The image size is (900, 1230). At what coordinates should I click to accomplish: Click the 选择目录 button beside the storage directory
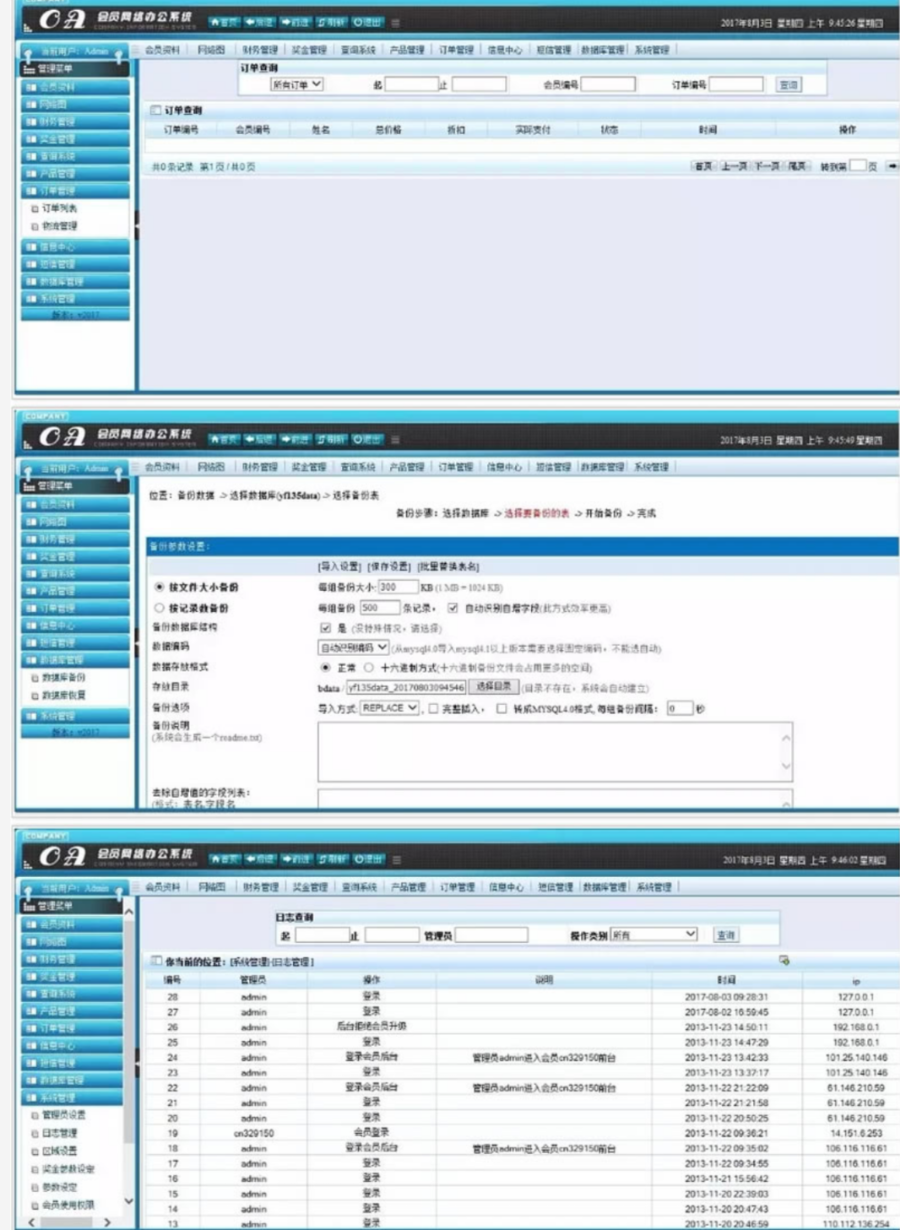click(492, 687)
